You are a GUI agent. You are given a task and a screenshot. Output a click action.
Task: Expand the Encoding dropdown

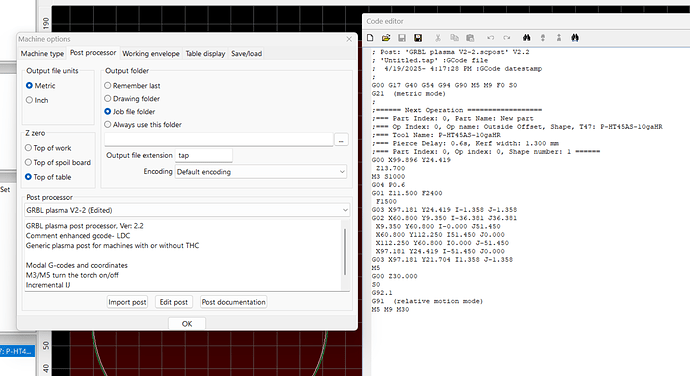tap(261, 172)
